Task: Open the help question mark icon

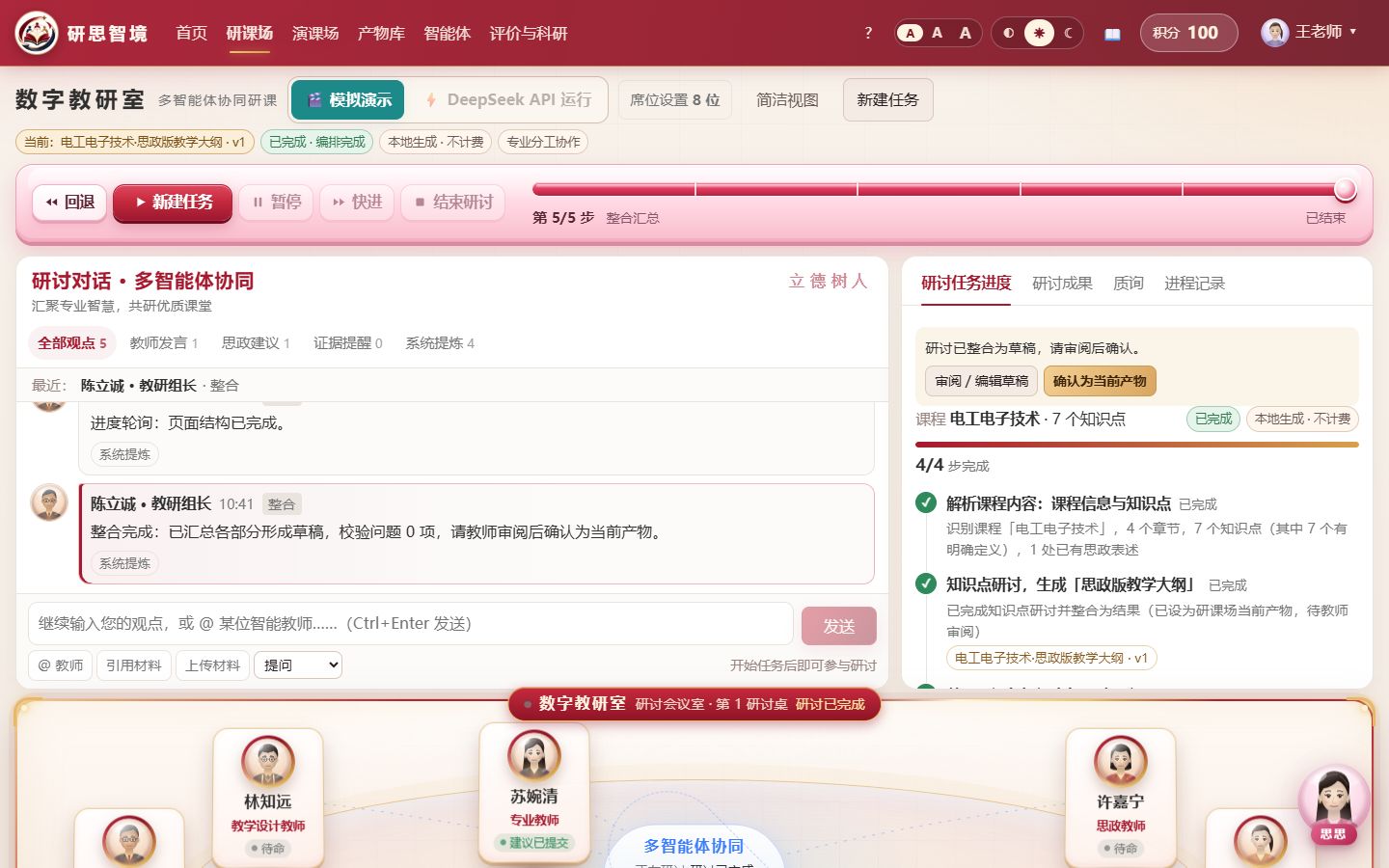Action: (868, 33)
